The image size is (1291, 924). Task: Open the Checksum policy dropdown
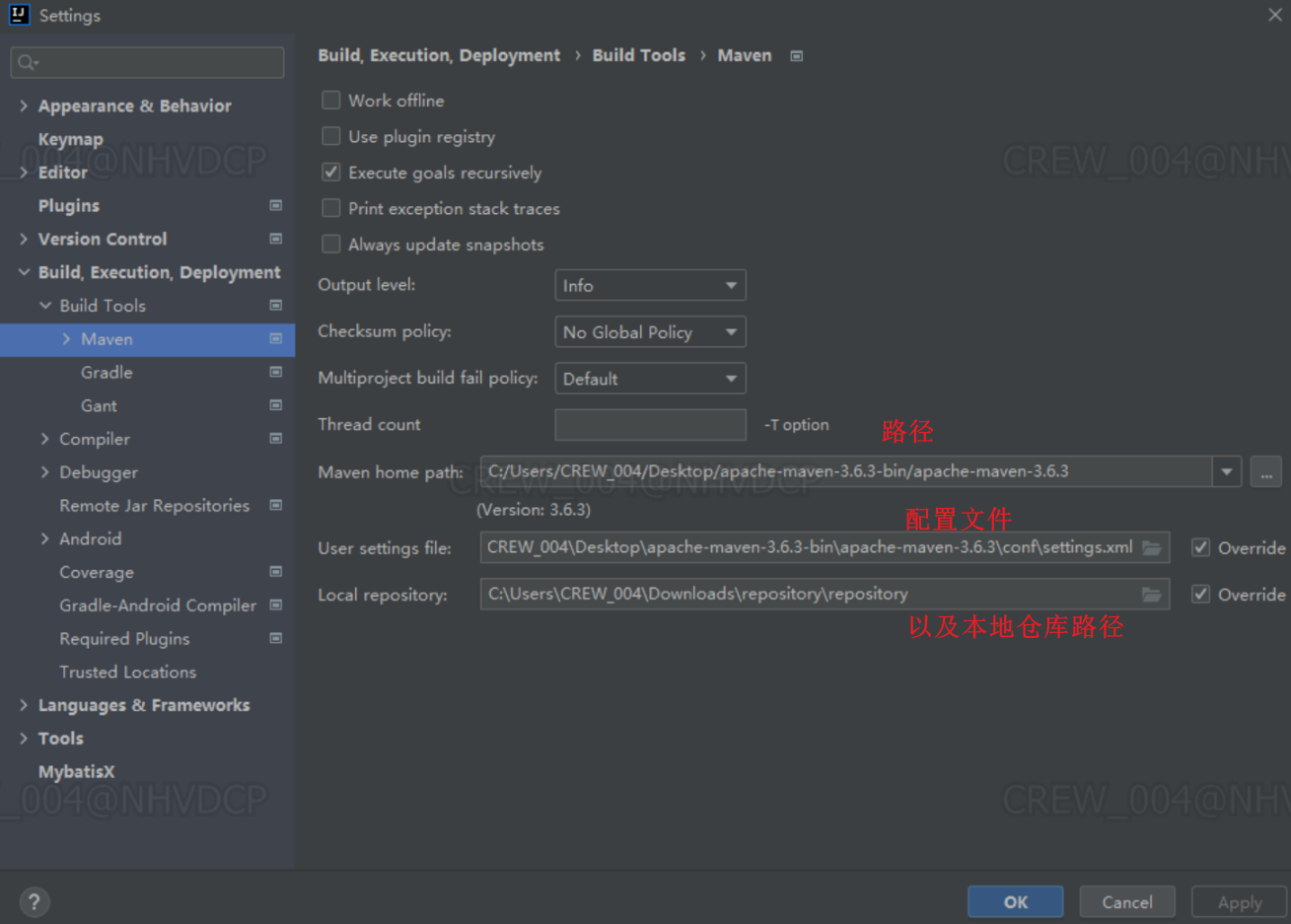650,331
